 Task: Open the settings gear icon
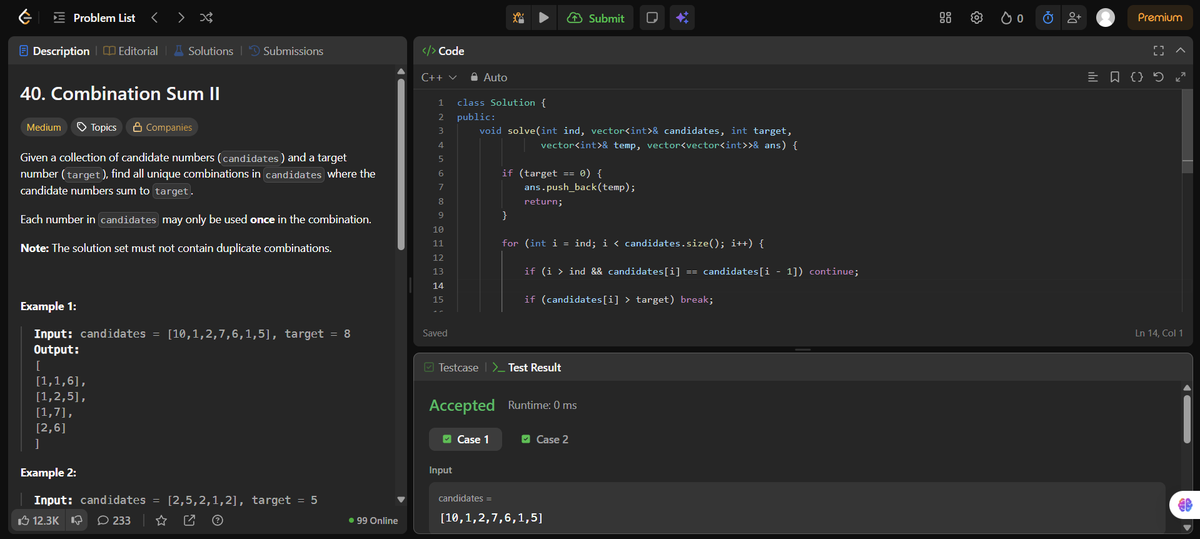click(978, 18)
